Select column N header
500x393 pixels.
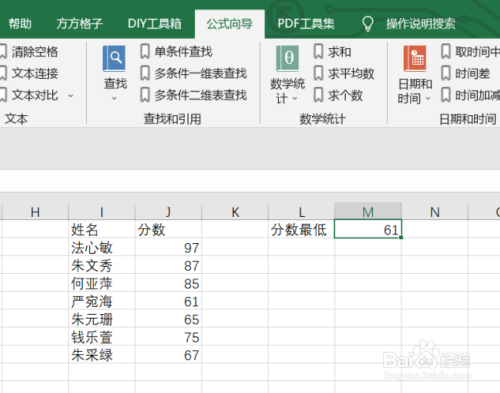pos(435,211)
